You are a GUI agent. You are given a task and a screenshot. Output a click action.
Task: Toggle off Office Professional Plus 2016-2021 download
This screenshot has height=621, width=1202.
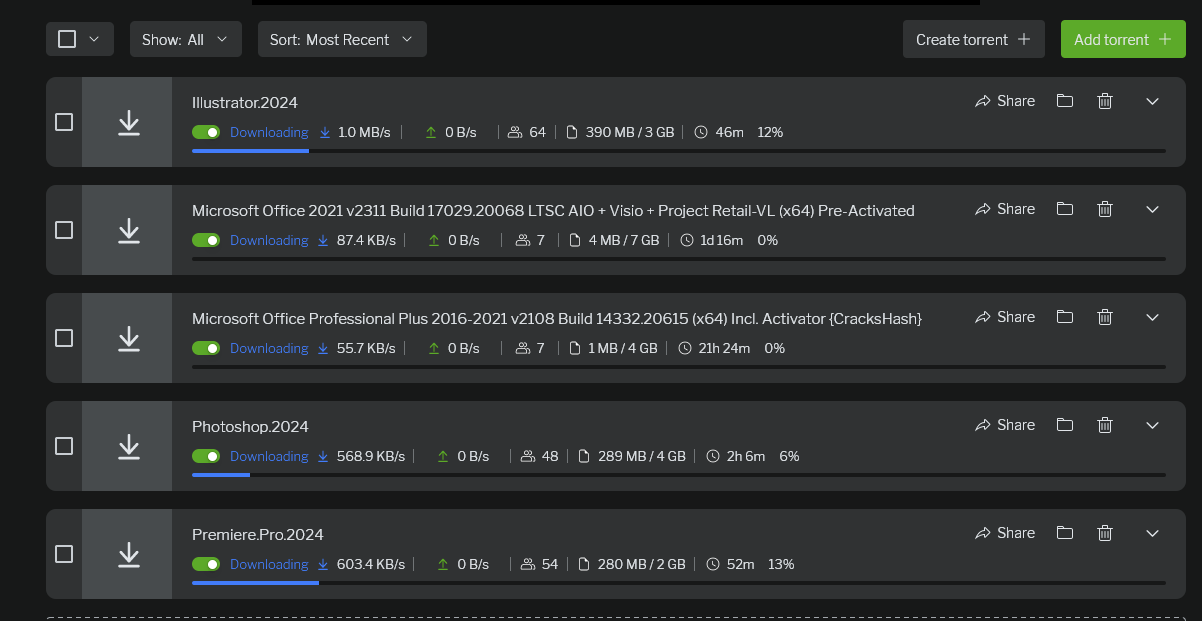206,348
